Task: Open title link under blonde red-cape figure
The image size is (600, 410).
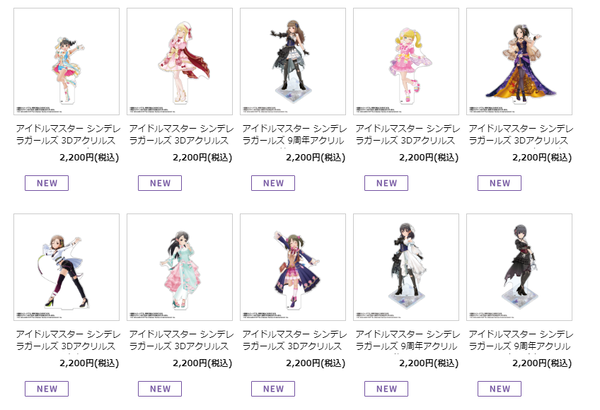Action: pos(181,135)
